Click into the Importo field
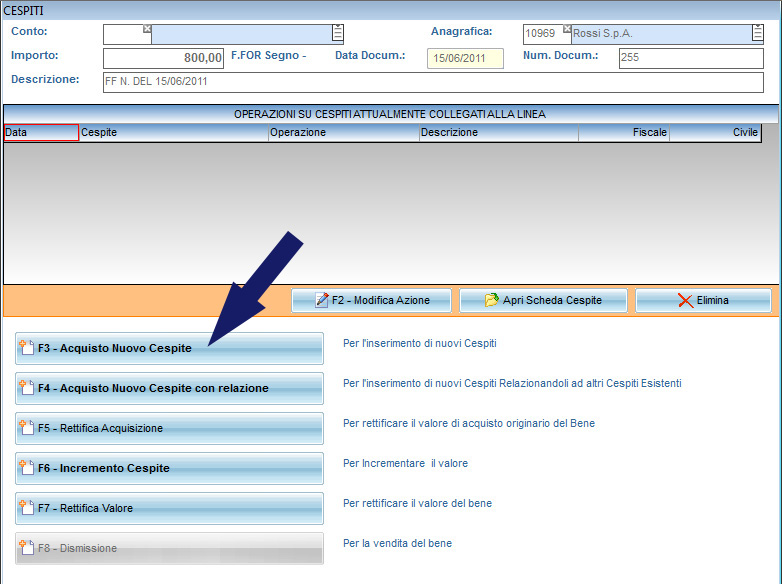 coord(164,58)
